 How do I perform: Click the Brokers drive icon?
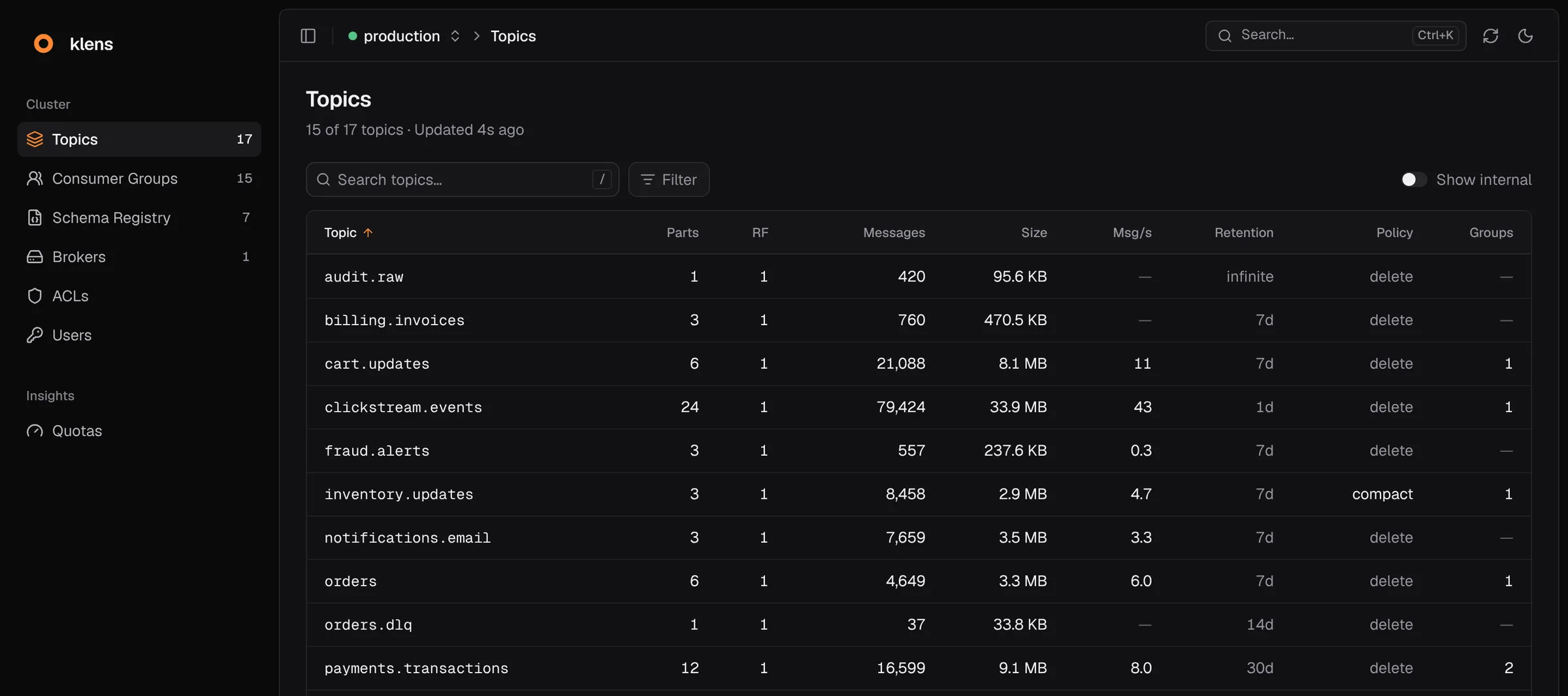coord(35,257)
